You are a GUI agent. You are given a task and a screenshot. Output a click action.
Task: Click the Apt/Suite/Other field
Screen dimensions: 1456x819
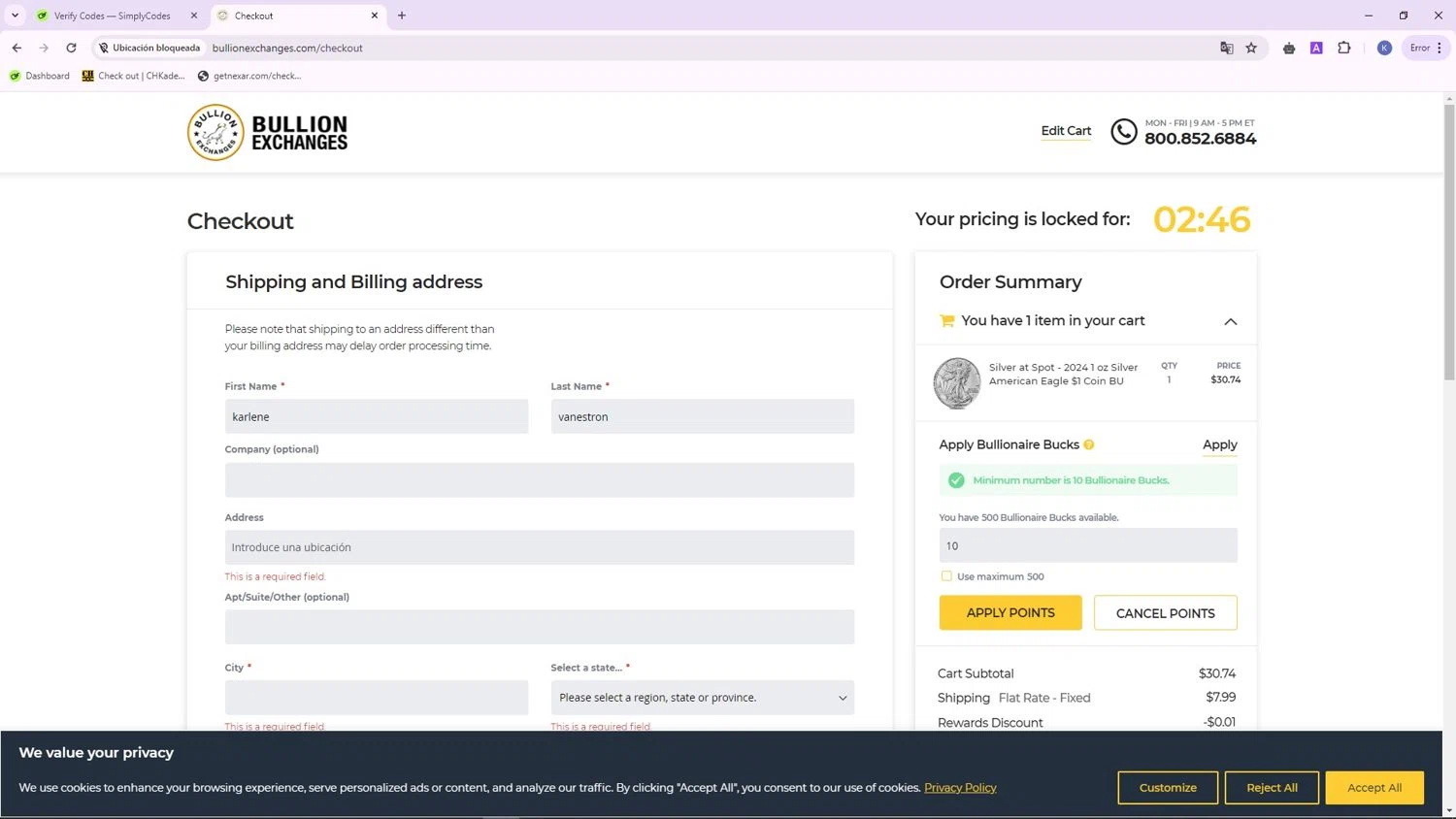(x=540, y=627)
